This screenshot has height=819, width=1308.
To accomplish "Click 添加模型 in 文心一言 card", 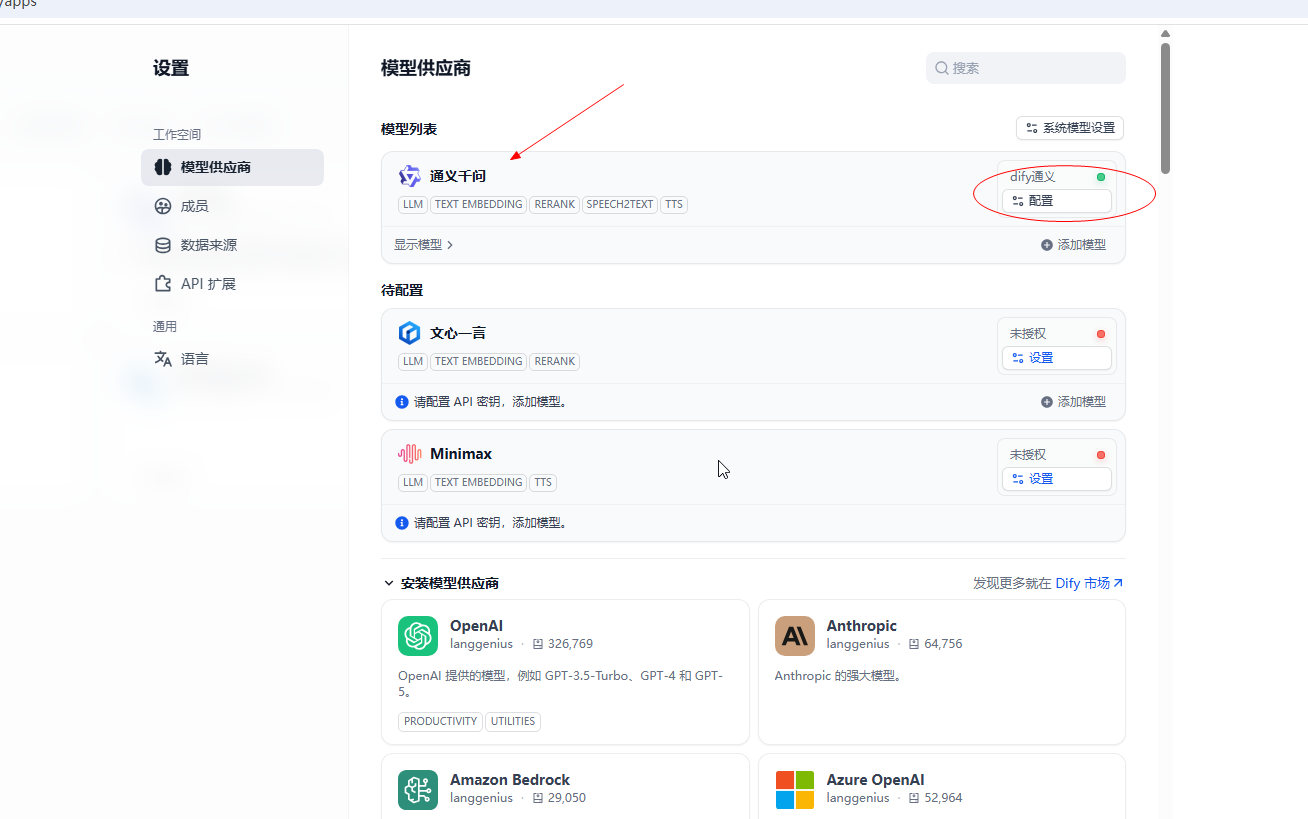I will click(1073, 402).
